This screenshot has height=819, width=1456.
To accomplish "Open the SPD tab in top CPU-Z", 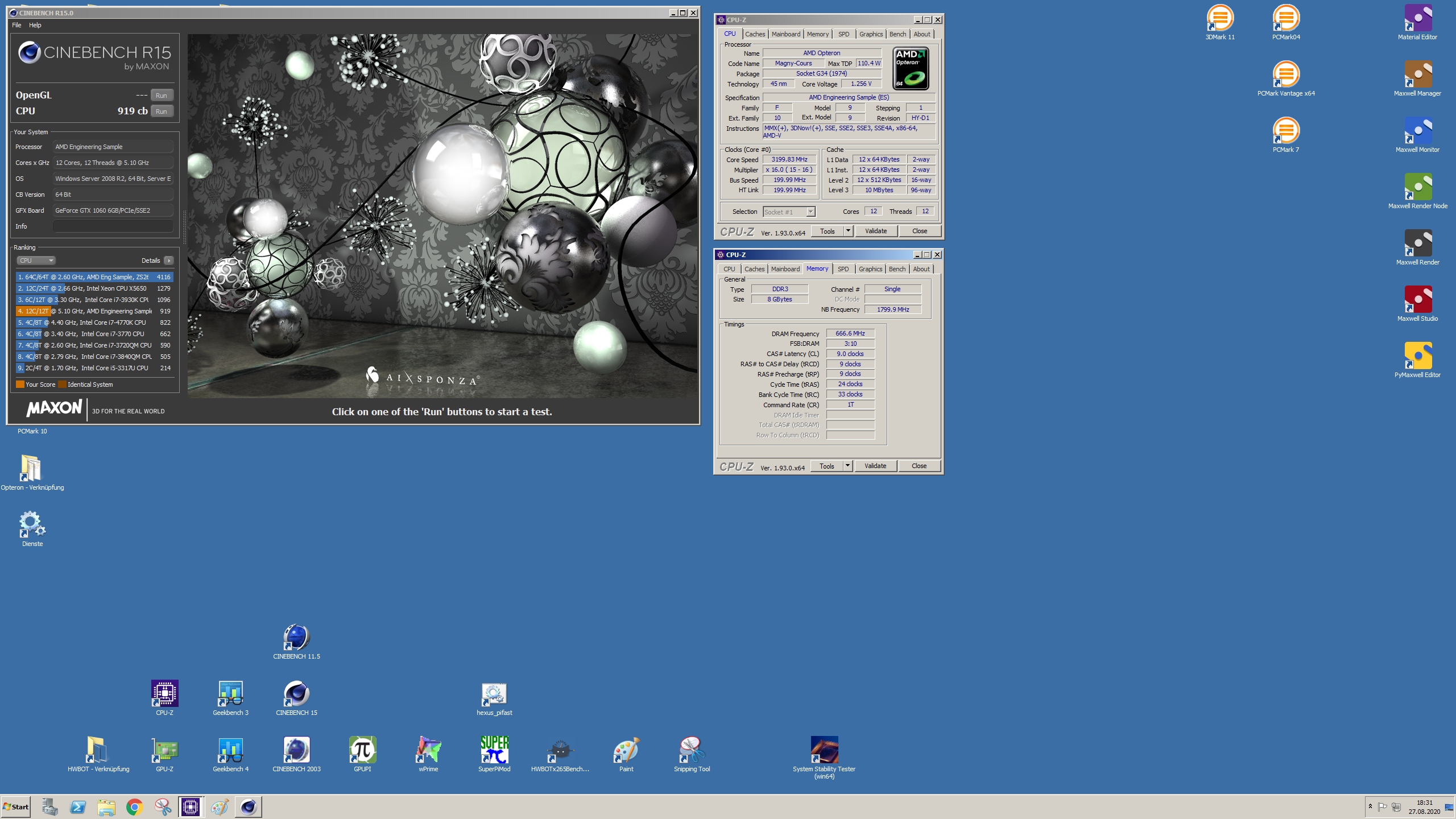I will coord(843,34).
